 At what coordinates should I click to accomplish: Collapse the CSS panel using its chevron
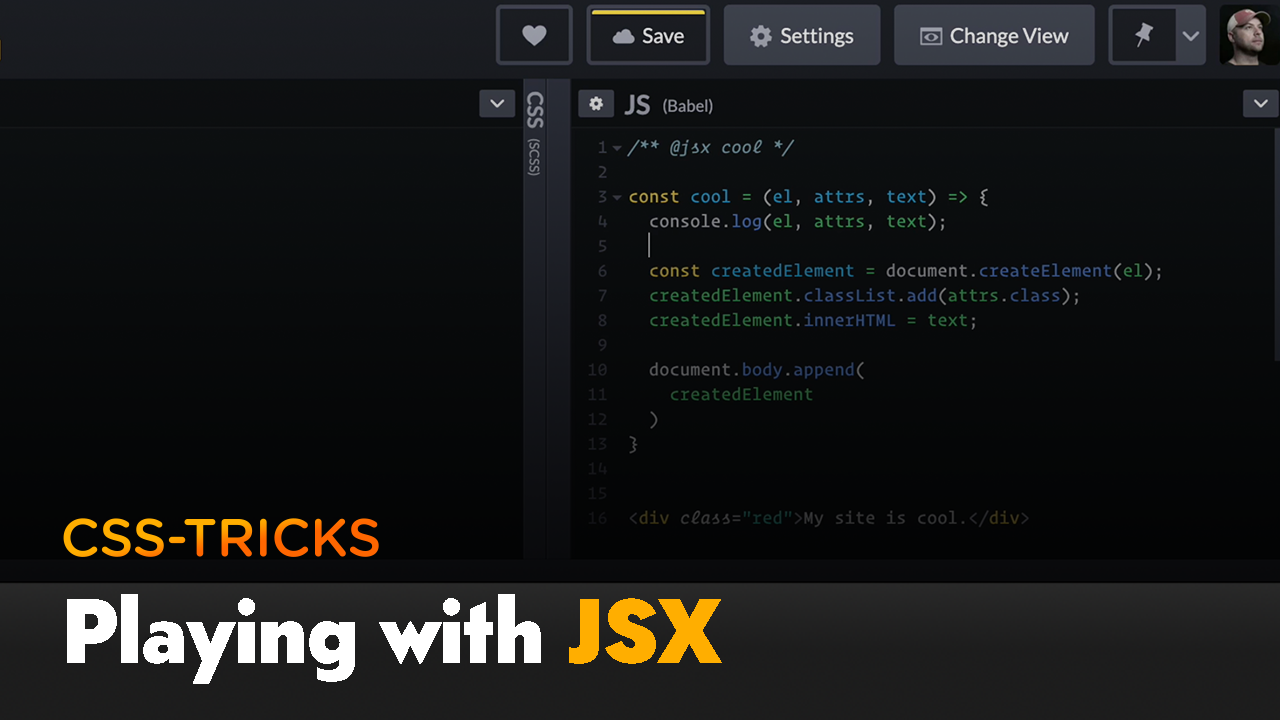click(x=497, y=103)
